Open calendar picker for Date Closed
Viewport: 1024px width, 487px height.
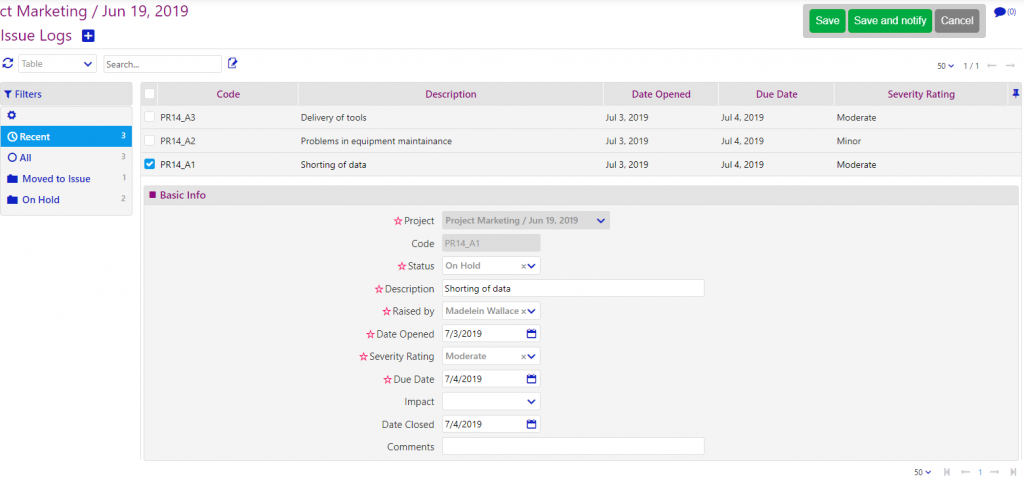pos(532,424)
